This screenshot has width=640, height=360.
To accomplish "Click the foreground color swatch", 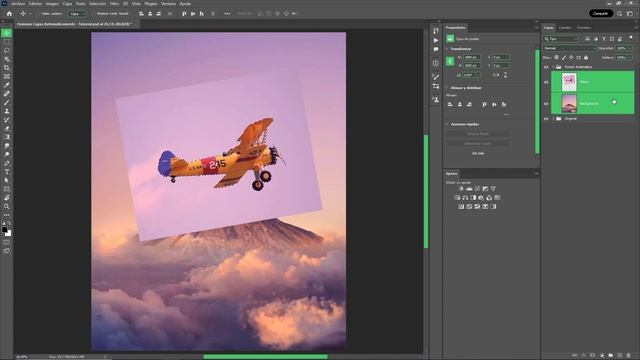I will click(4, 230).
